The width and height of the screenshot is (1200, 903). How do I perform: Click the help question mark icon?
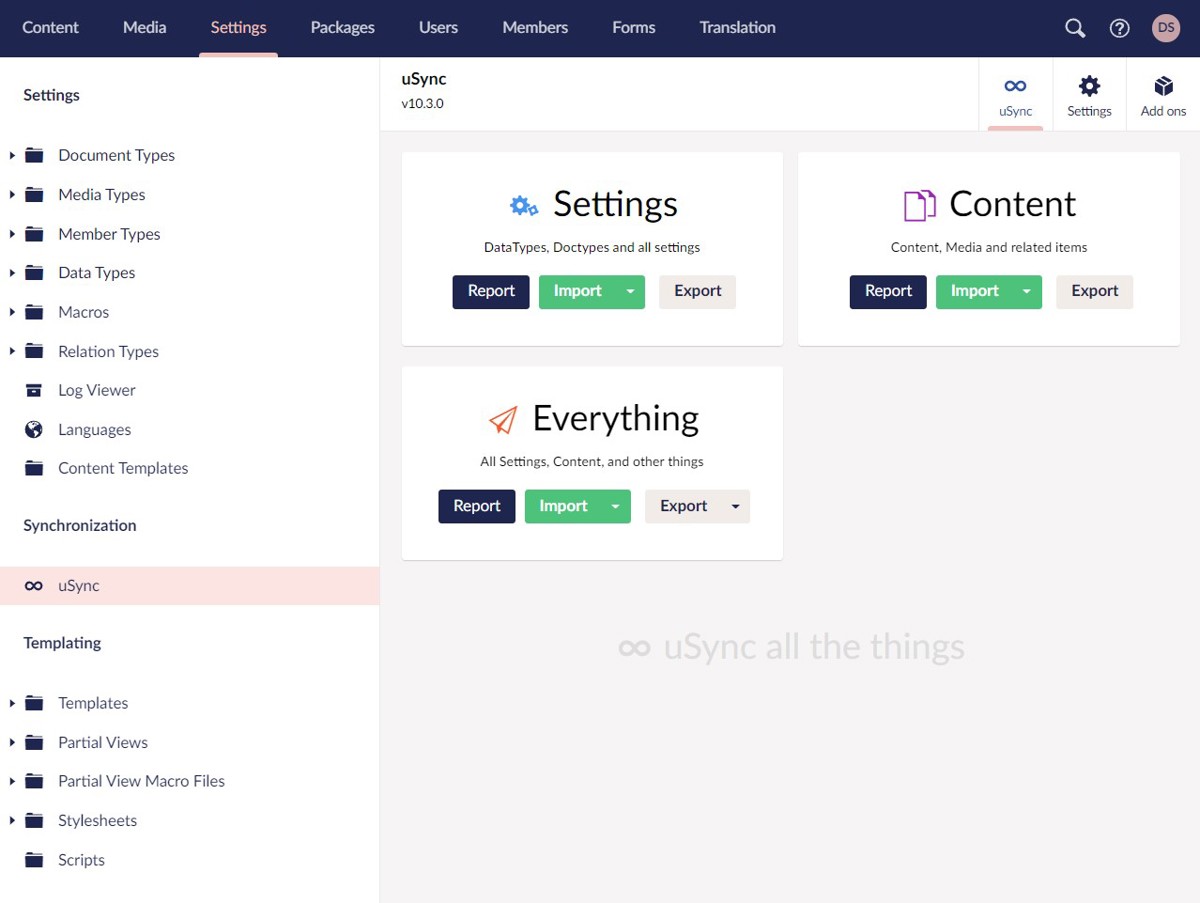point(1120,28)
